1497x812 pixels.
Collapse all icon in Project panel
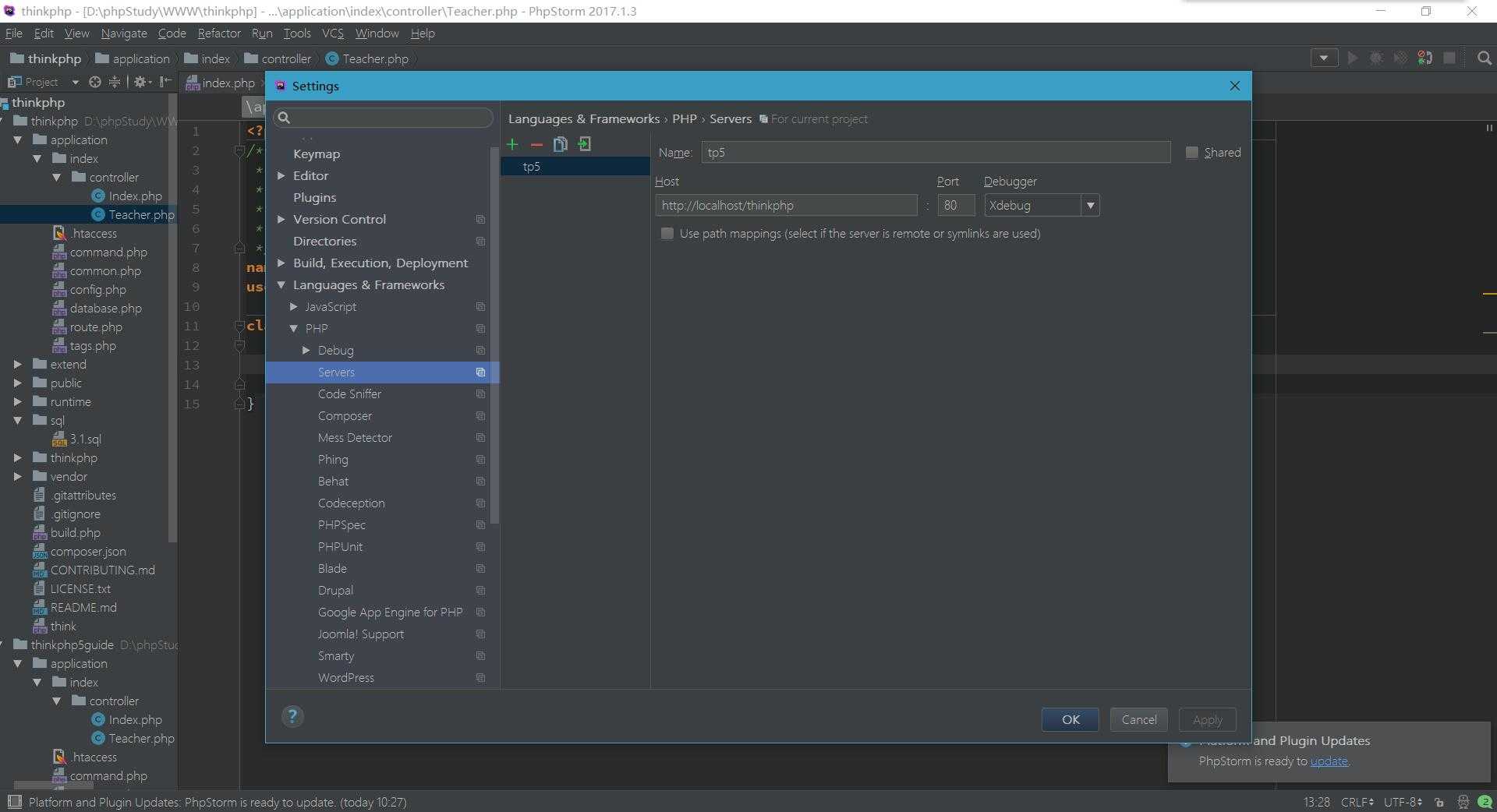pos(115,82)
